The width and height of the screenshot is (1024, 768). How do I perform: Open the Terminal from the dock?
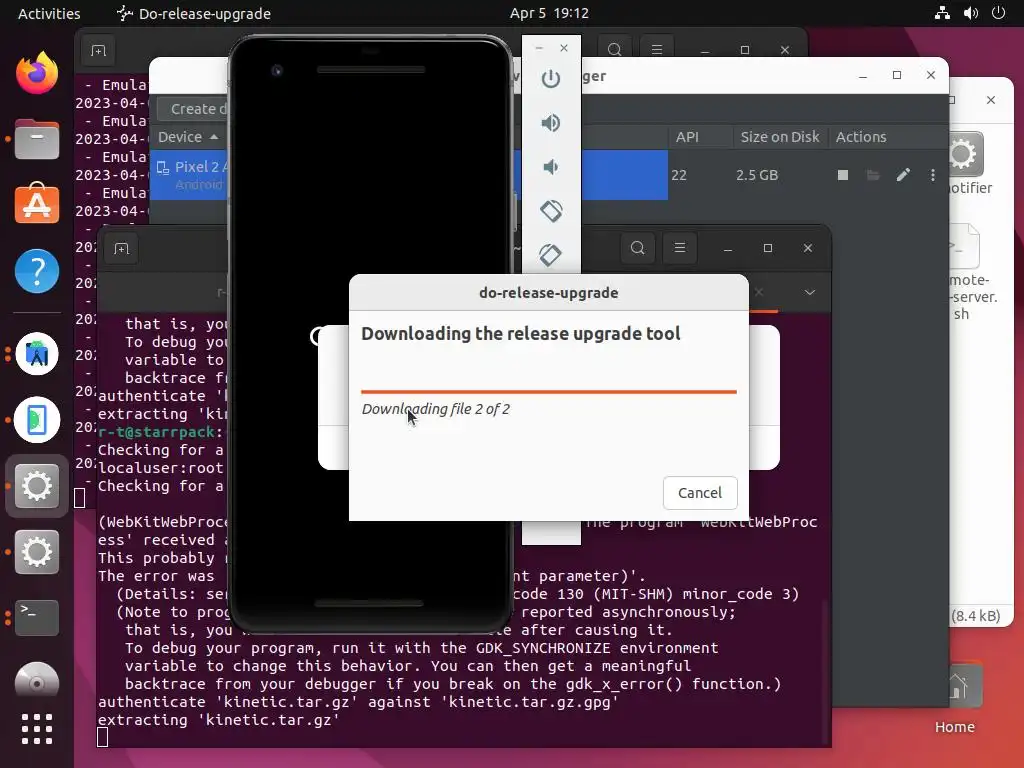[37, 617]
